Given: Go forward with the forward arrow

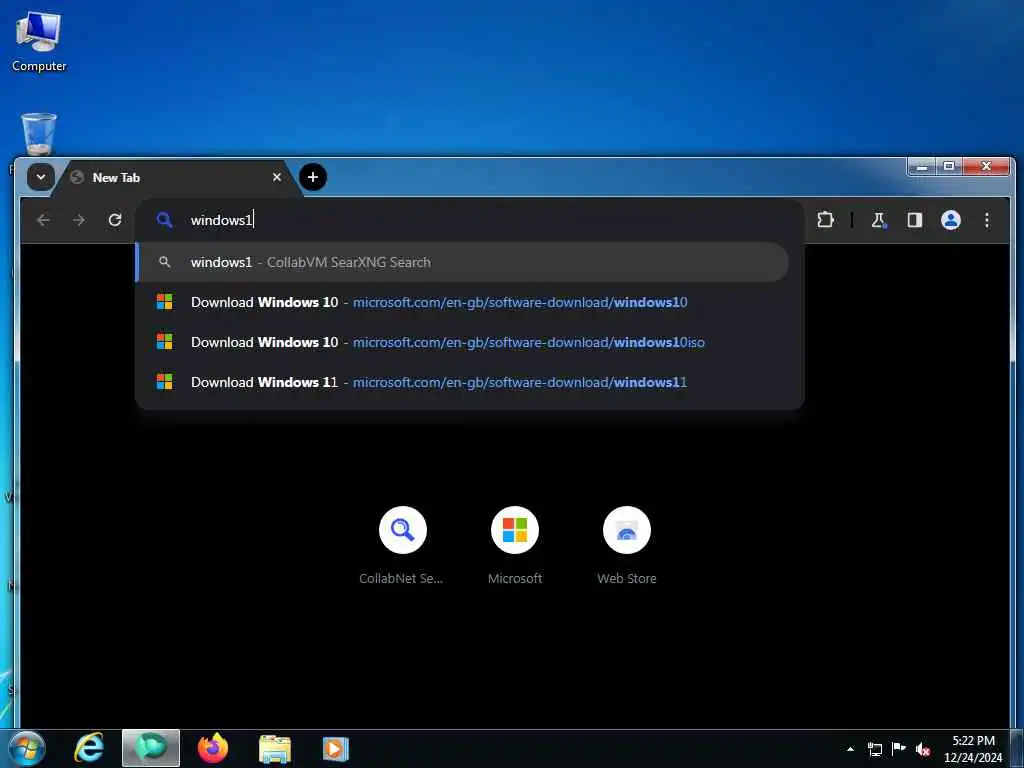Looking at the screenshot, I should coord(79,220).
